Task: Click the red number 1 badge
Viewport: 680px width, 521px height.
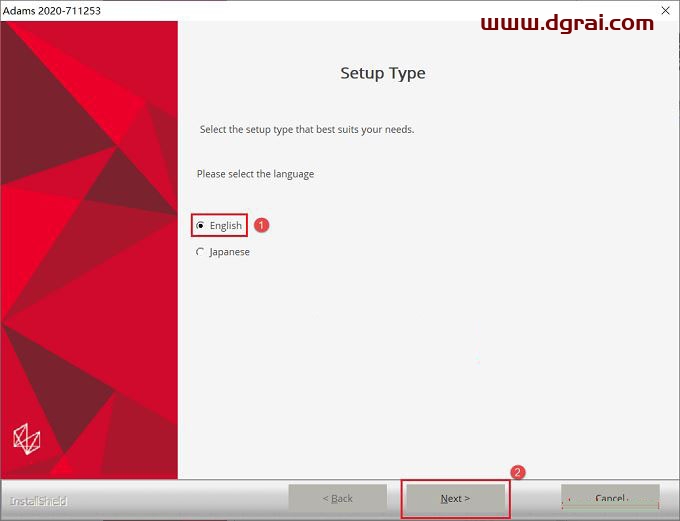Action: coord(262,226)
